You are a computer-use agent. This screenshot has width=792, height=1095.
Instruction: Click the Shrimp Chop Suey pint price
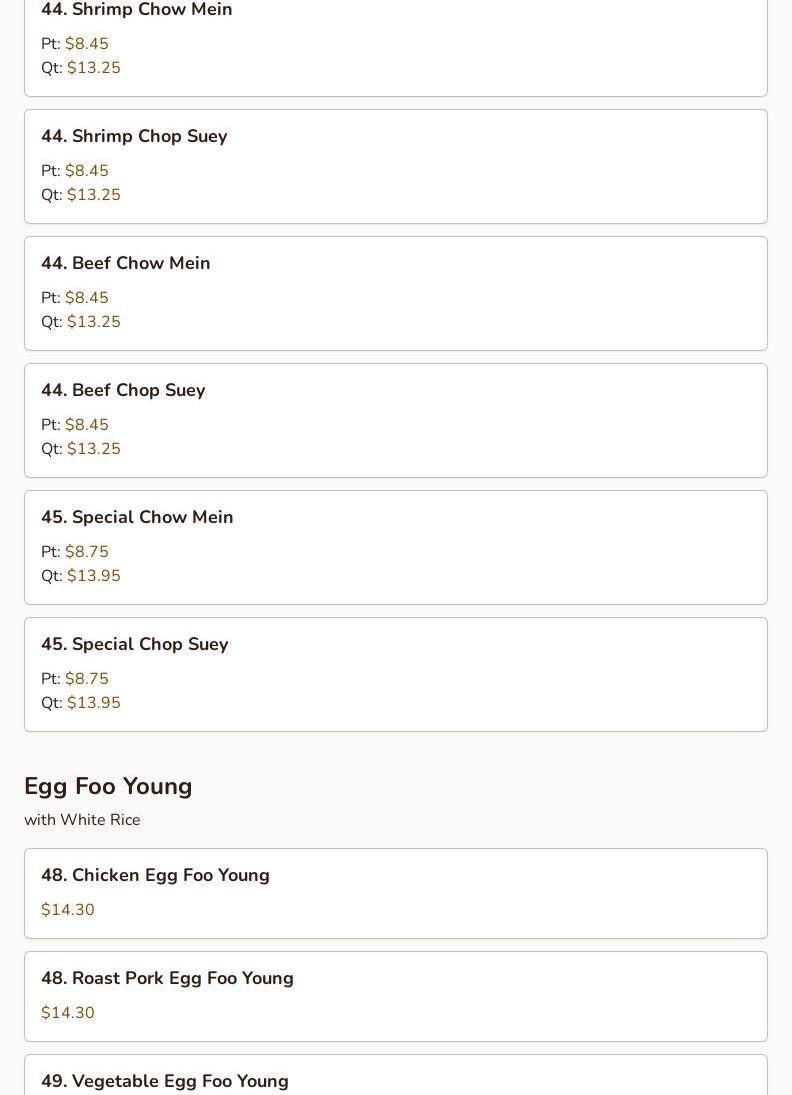(x=86, y=171)
